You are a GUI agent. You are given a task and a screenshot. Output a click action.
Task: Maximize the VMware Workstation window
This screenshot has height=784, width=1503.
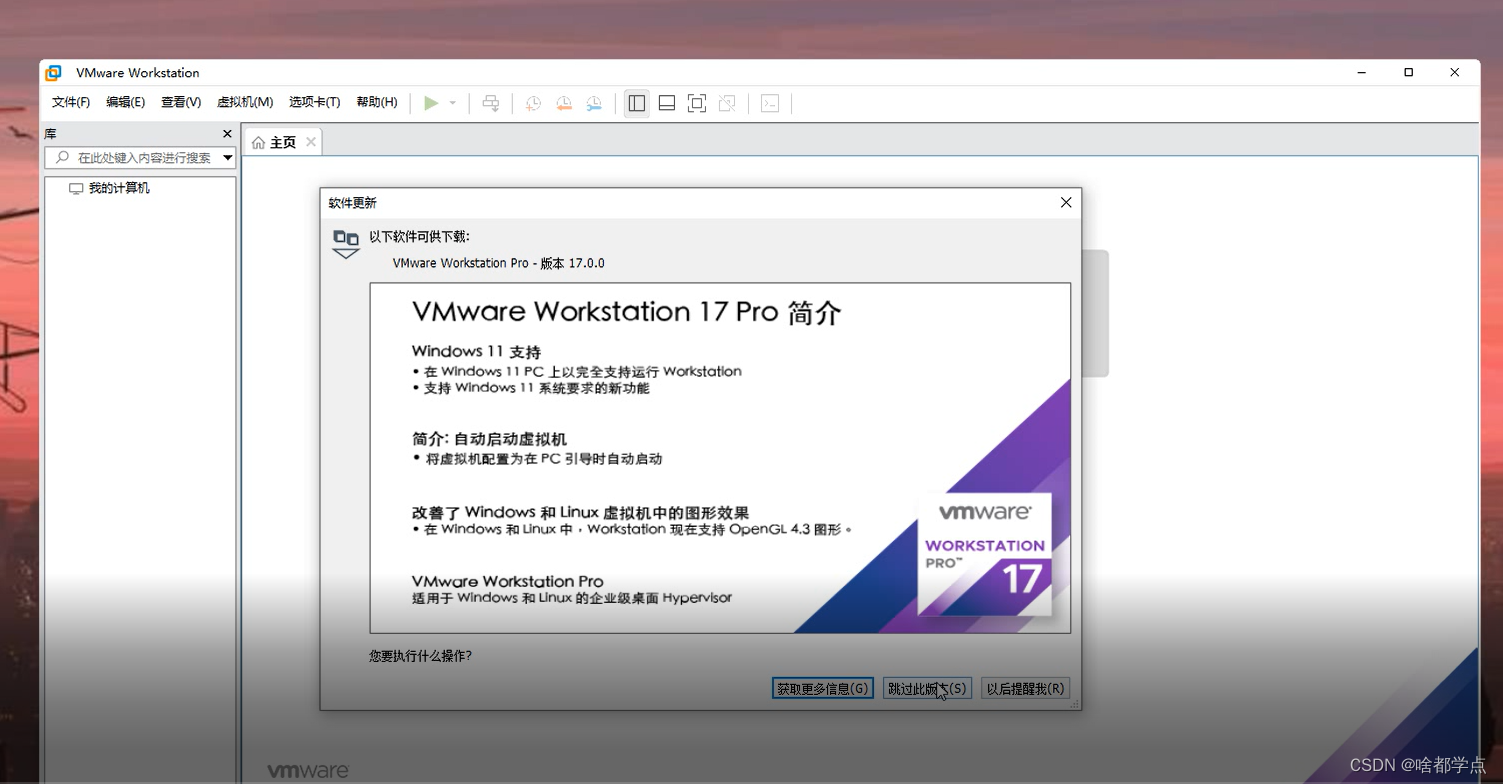point(1408,72)
